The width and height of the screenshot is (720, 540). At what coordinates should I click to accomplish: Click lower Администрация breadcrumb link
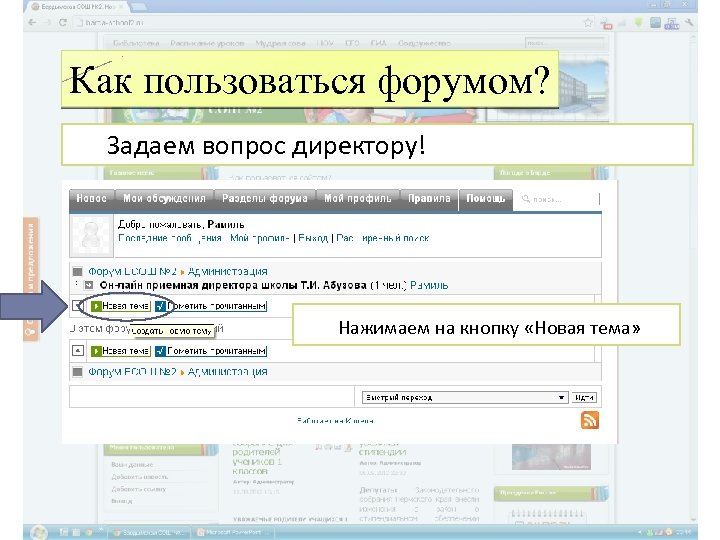[227, 371]
